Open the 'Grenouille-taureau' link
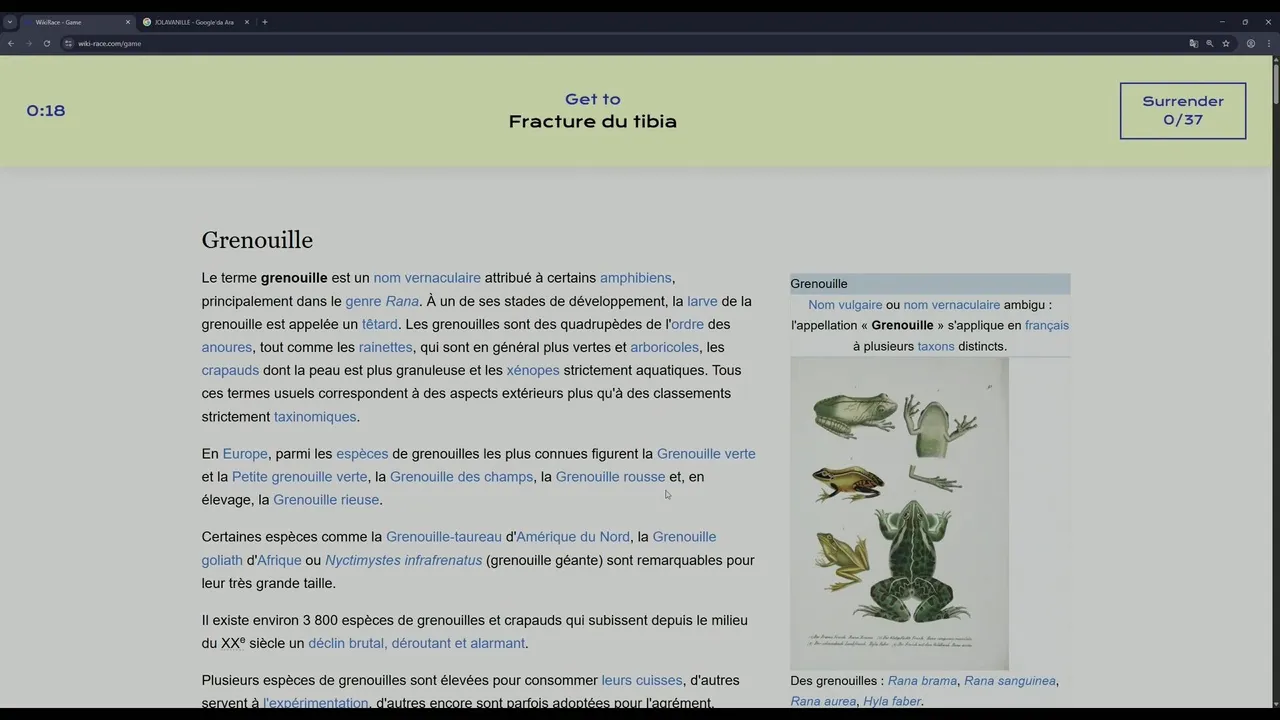This screenshot has height=720, width=1280. (x=444, y=537)
